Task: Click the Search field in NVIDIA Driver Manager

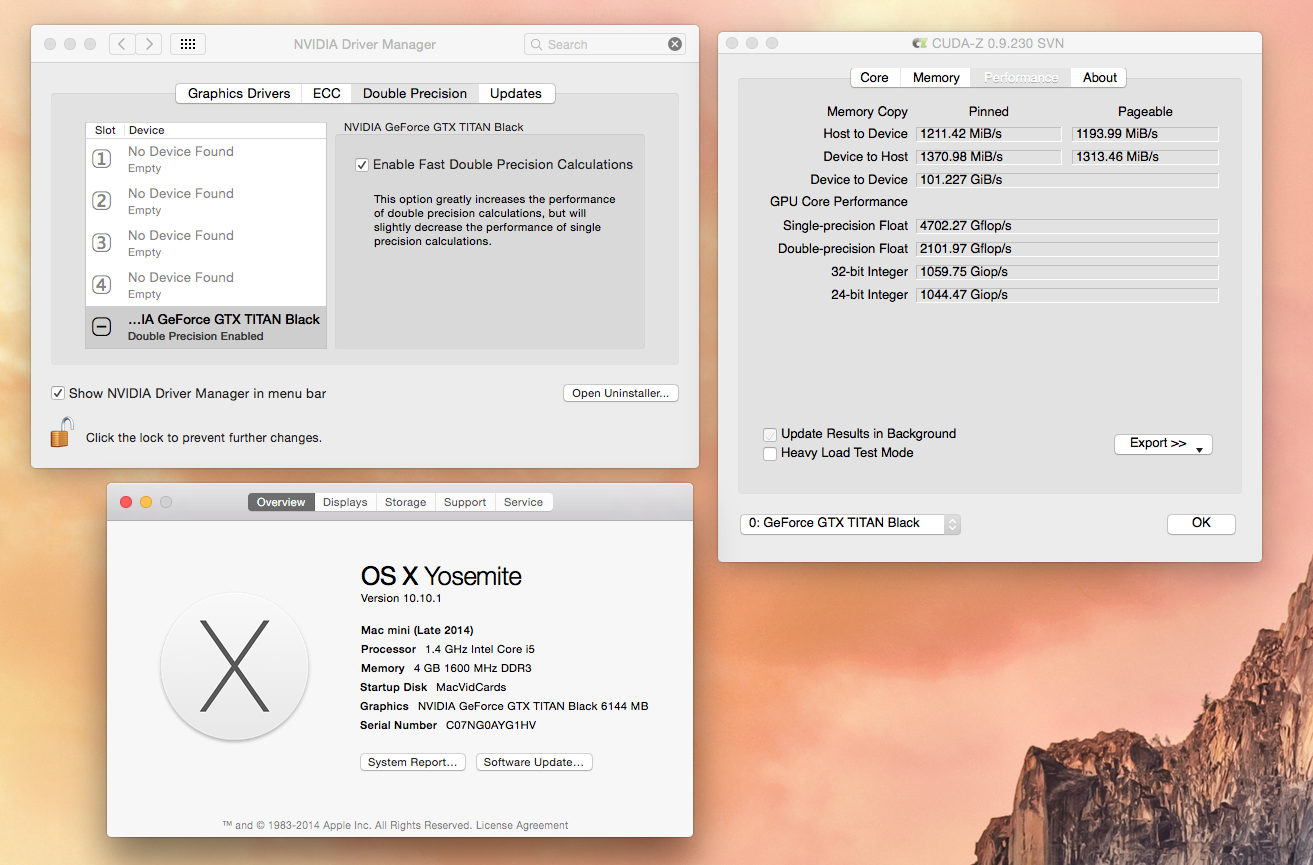Action: (604, 44)
